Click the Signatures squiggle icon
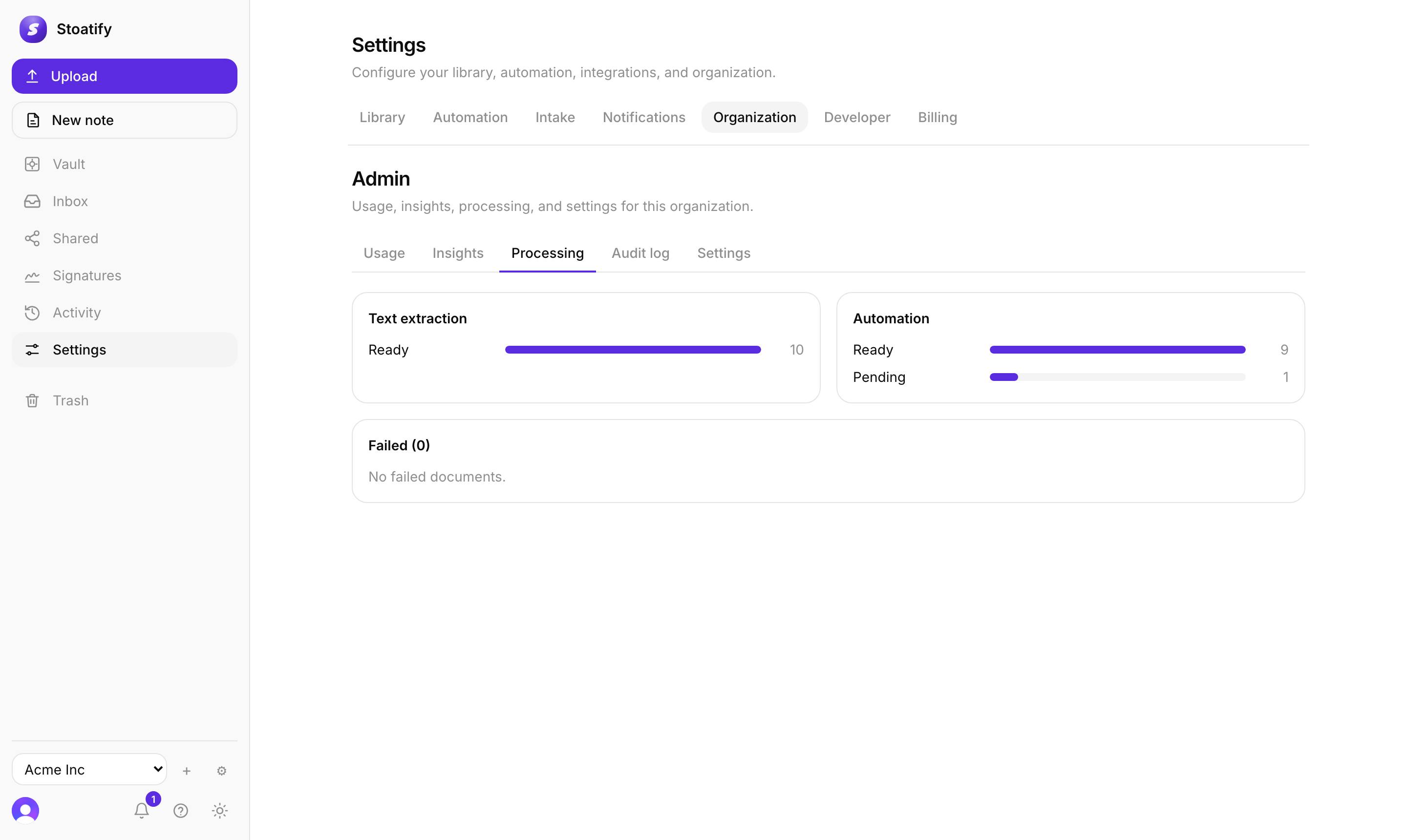Viewport: 1407px width, 840px height. coord(32,275)
